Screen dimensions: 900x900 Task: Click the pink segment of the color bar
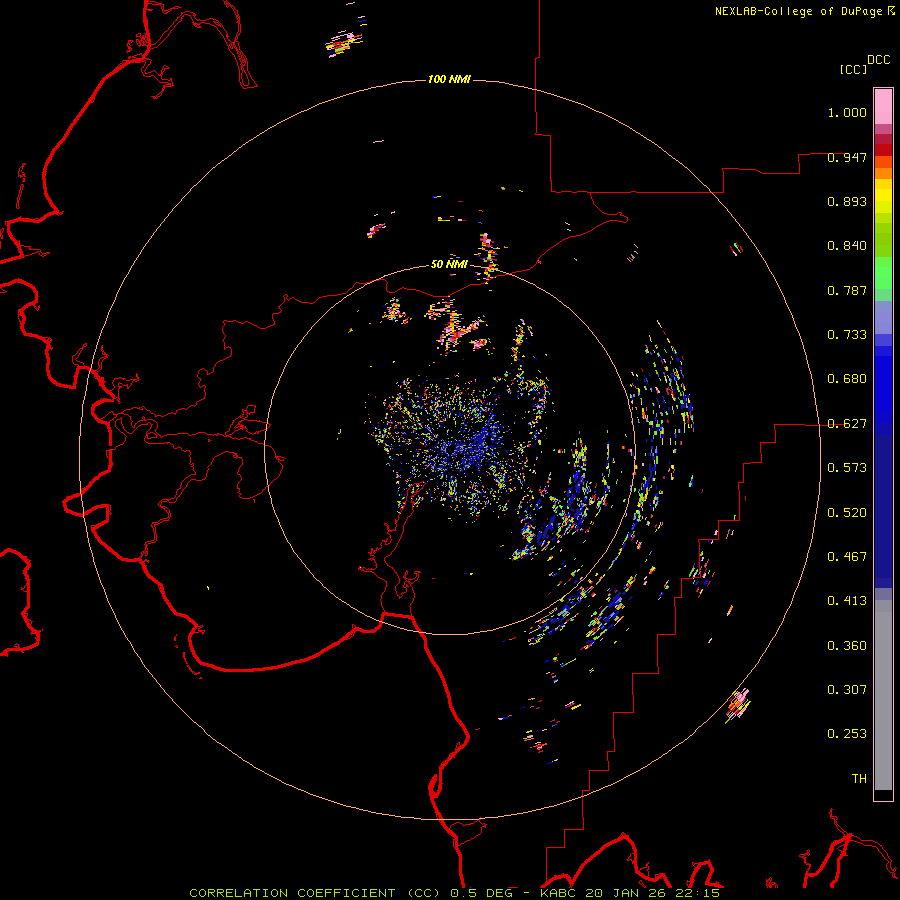tap(883, 107)
